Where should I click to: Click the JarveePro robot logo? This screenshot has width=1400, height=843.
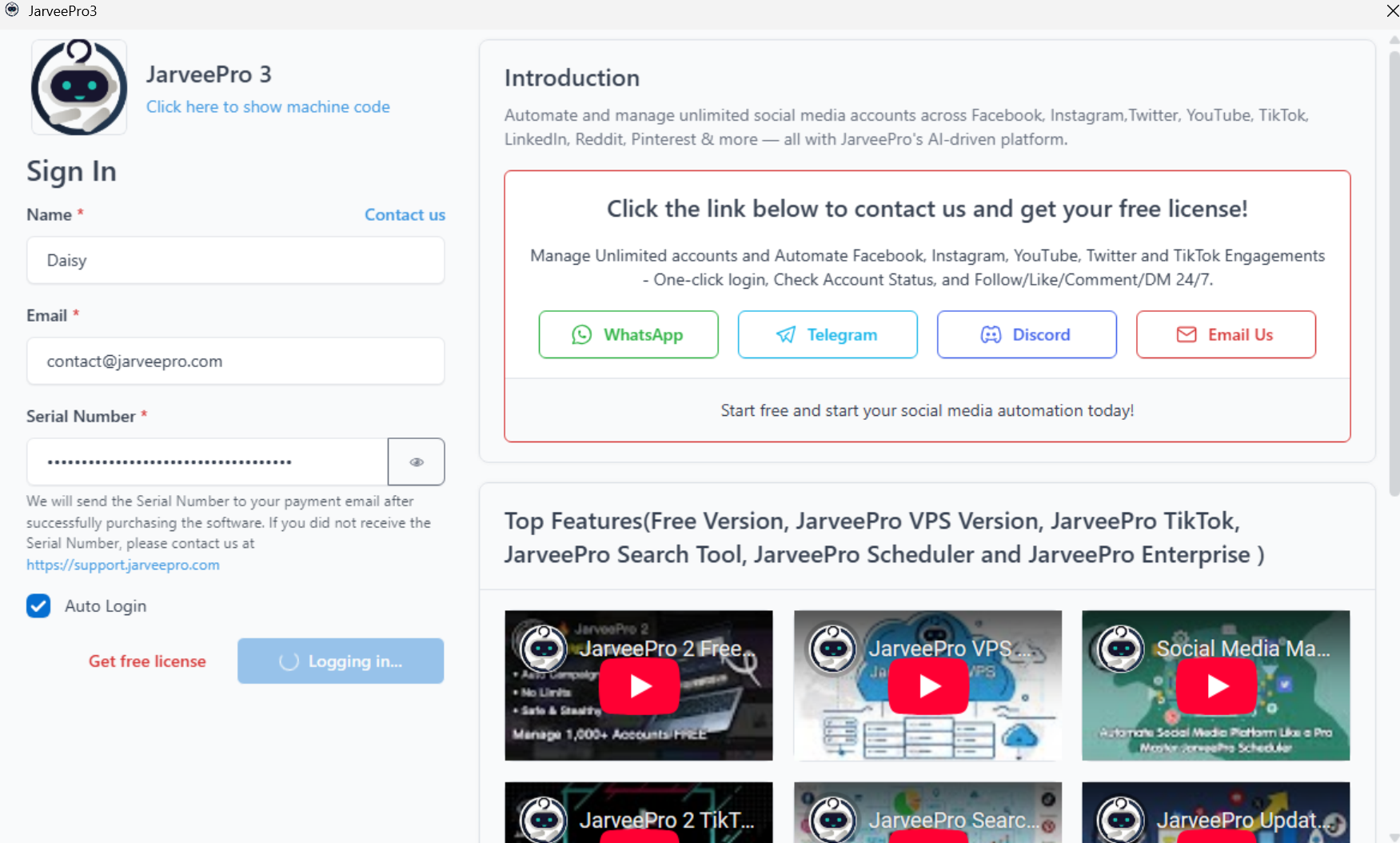[x=78, y=87]
